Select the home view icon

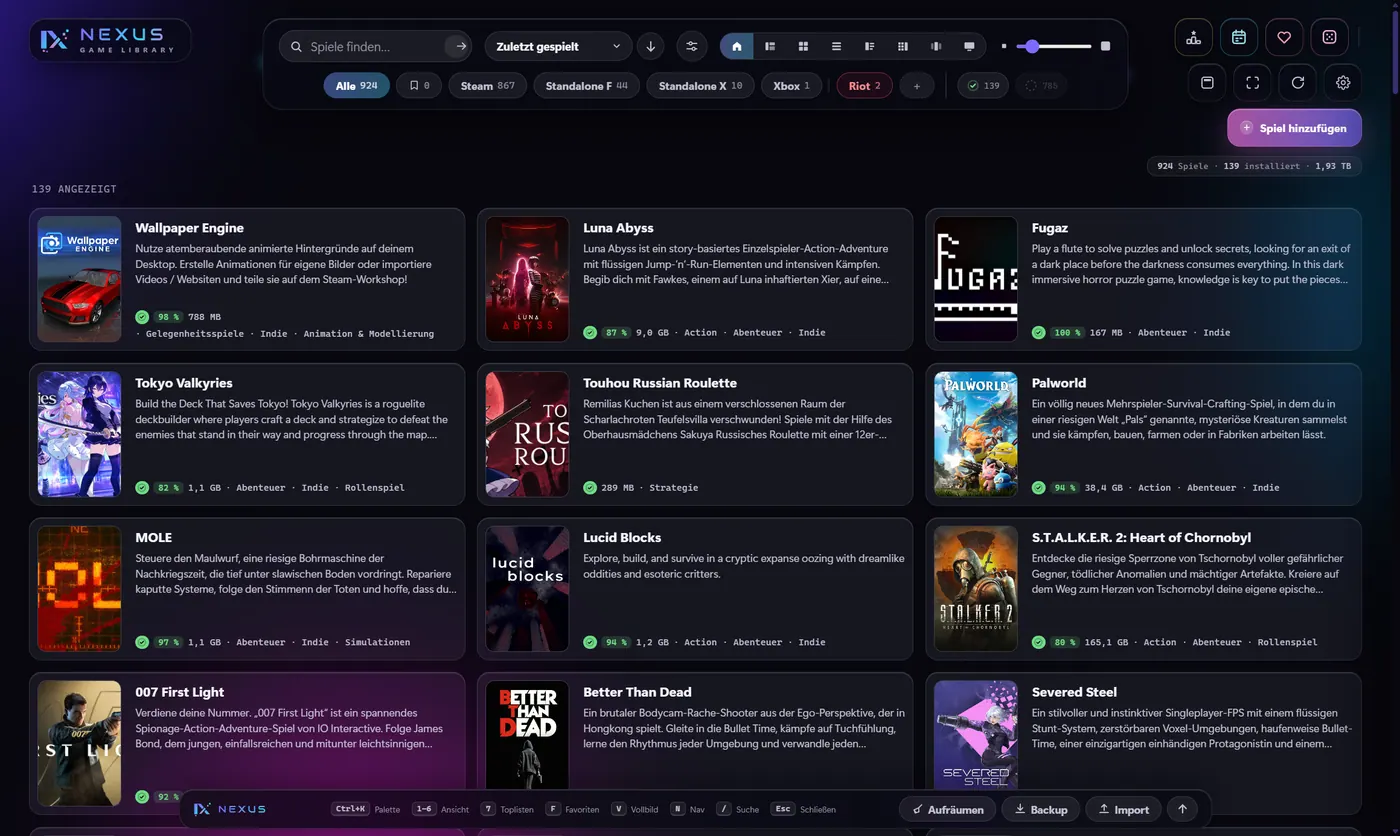tap(737, 46)
